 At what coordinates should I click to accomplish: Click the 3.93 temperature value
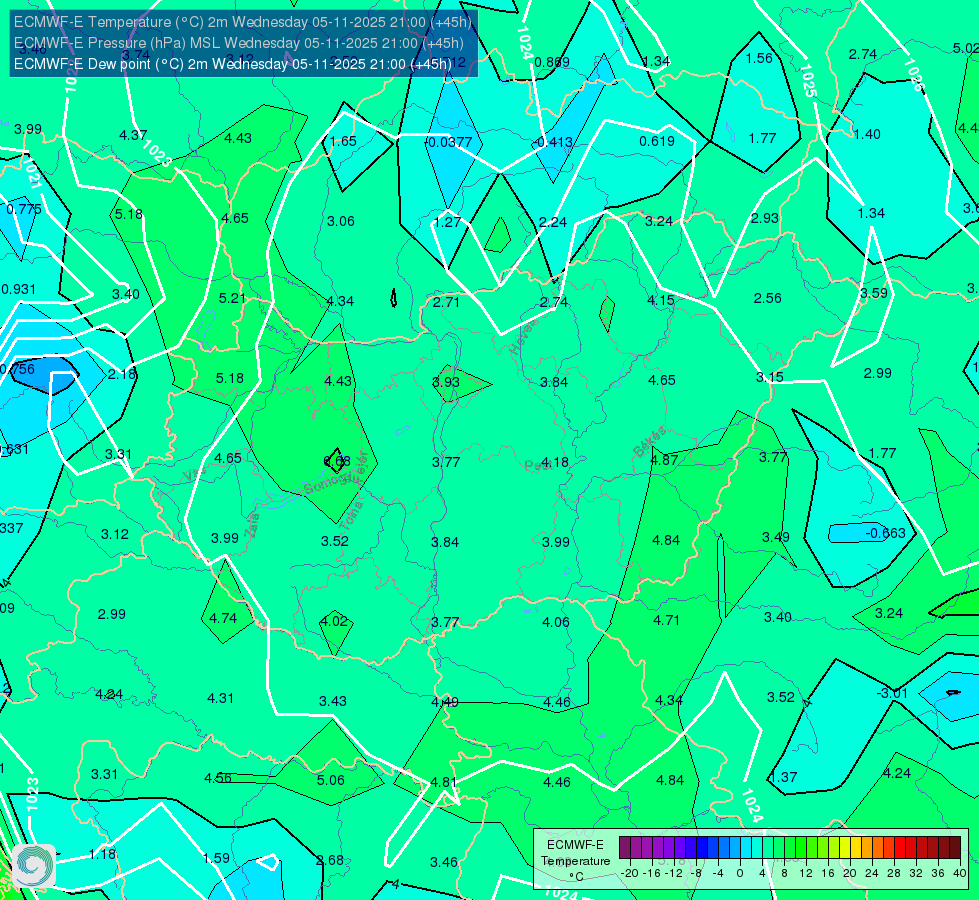(x=446, y=382)
